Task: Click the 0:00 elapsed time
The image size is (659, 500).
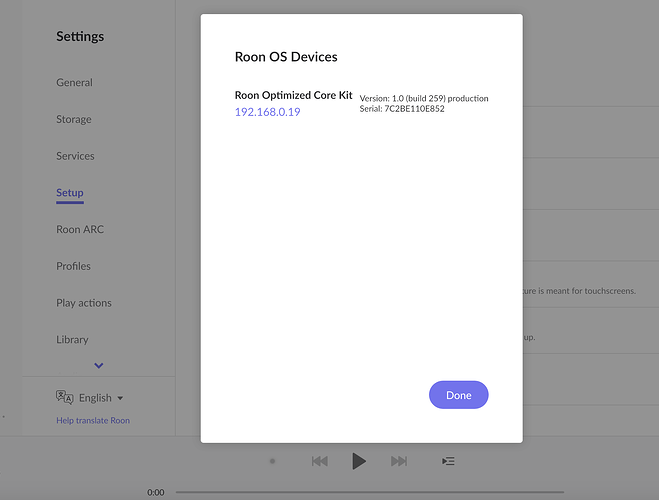Action: point(156,492)
